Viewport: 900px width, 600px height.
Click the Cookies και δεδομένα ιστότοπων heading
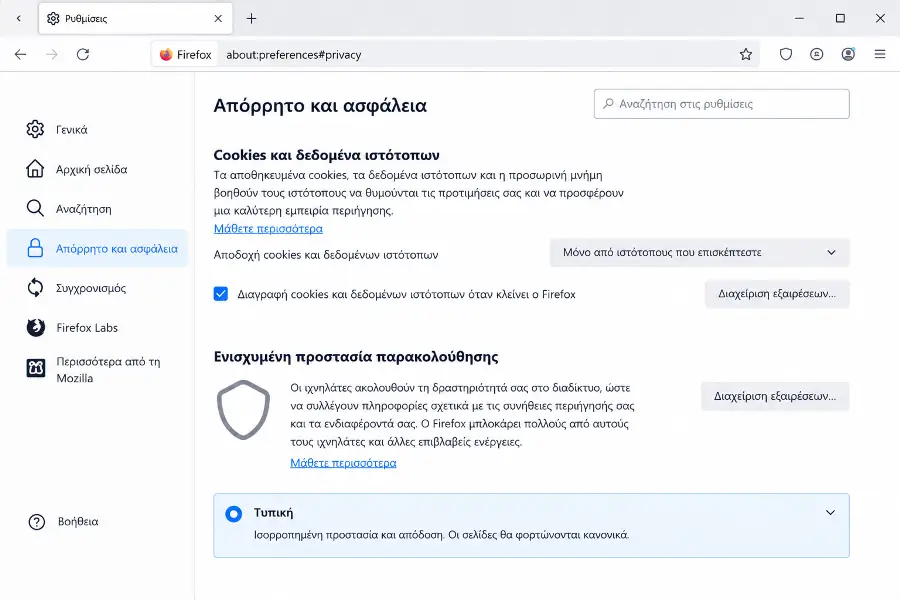327,155
